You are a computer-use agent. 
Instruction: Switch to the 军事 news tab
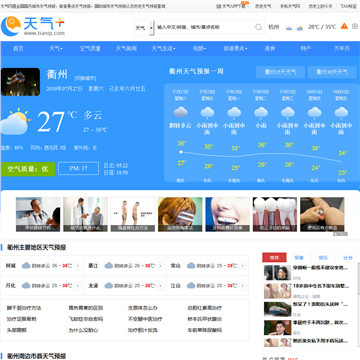point(299,258)
